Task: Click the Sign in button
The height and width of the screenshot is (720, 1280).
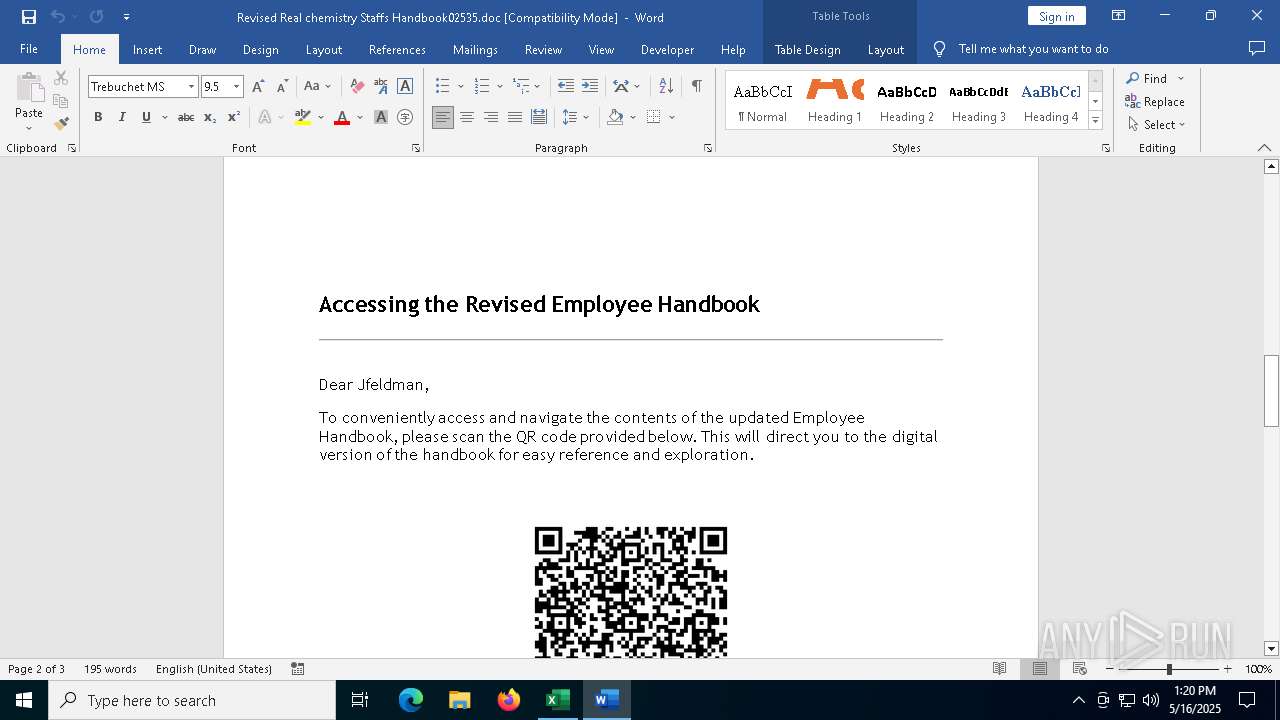Action: click(x=1056, y=16)
